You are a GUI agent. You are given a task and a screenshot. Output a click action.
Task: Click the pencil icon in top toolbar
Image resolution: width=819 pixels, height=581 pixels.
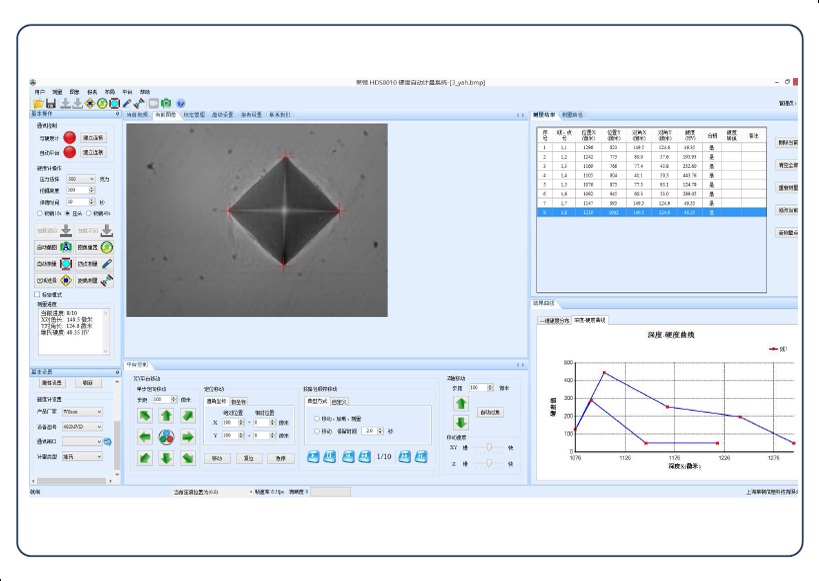tap(127, 103)
